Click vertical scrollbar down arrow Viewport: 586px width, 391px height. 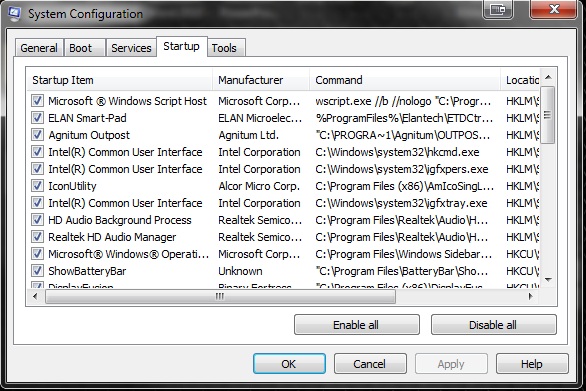coord(548,280)
